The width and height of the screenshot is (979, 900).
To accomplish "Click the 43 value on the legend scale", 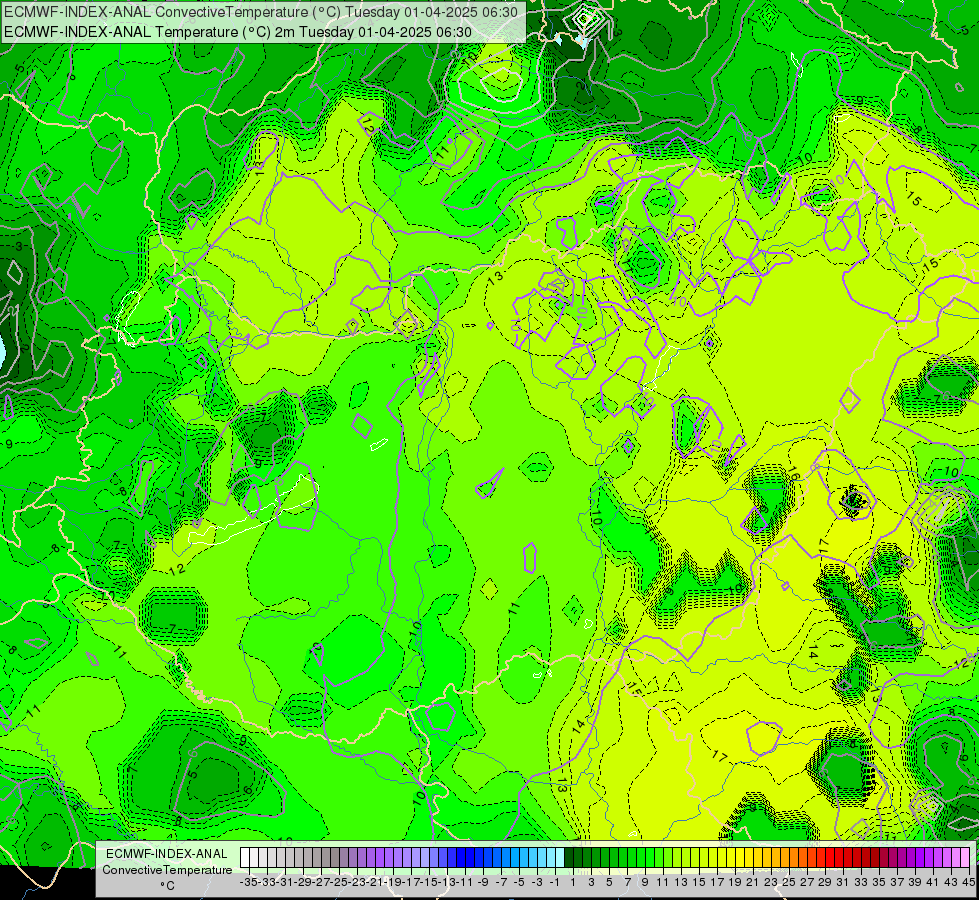I will tap(951, 883).
